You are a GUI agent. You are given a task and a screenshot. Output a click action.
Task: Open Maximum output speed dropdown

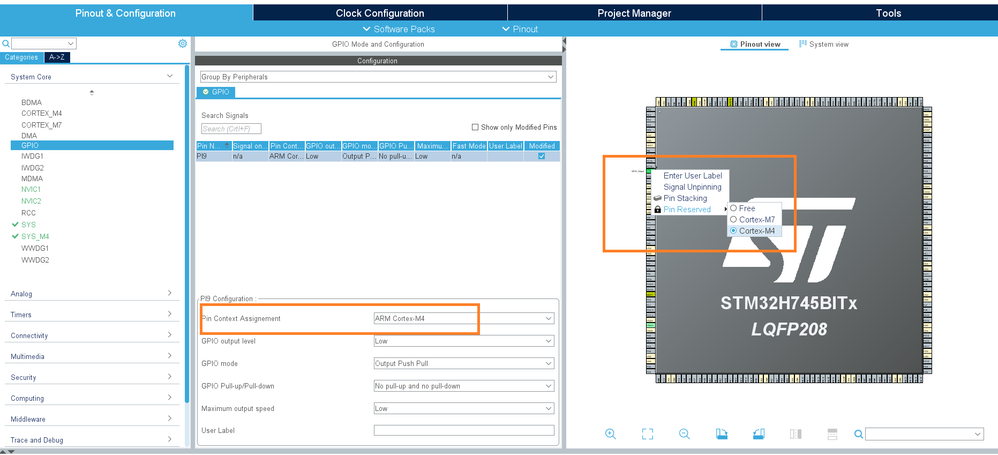464,408
